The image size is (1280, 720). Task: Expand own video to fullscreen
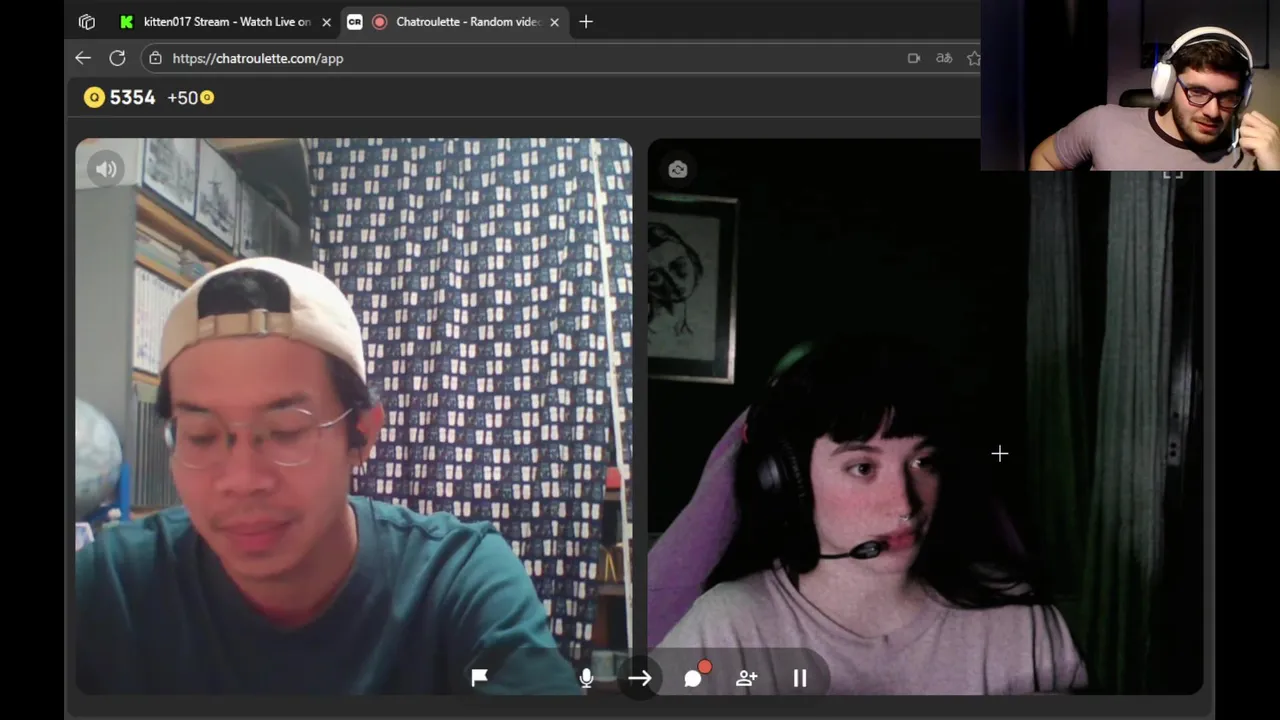(x=1173, y=172)
